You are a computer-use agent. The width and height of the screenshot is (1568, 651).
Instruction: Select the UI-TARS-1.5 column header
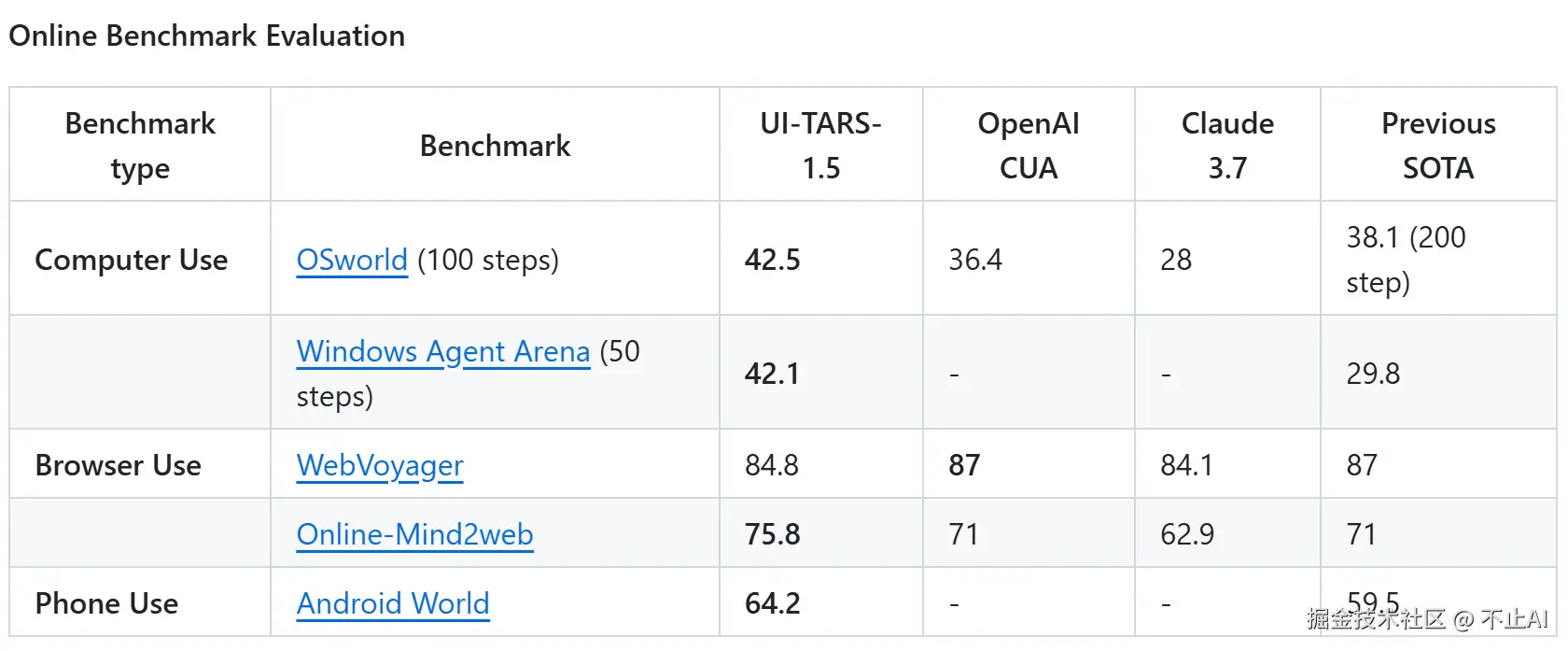(x=820, y=146)
